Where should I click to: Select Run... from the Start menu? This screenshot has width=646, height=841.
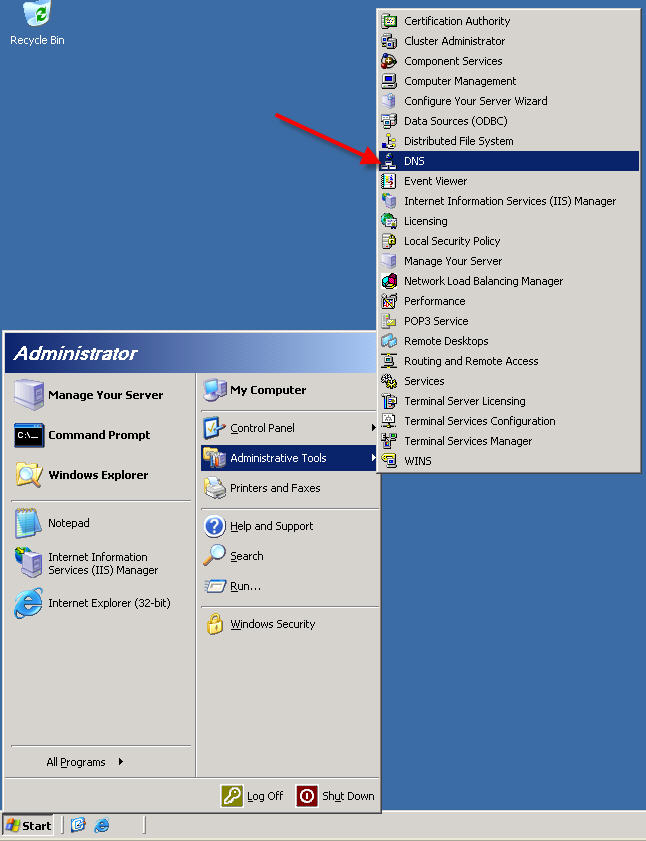click(x=290, y=586)
